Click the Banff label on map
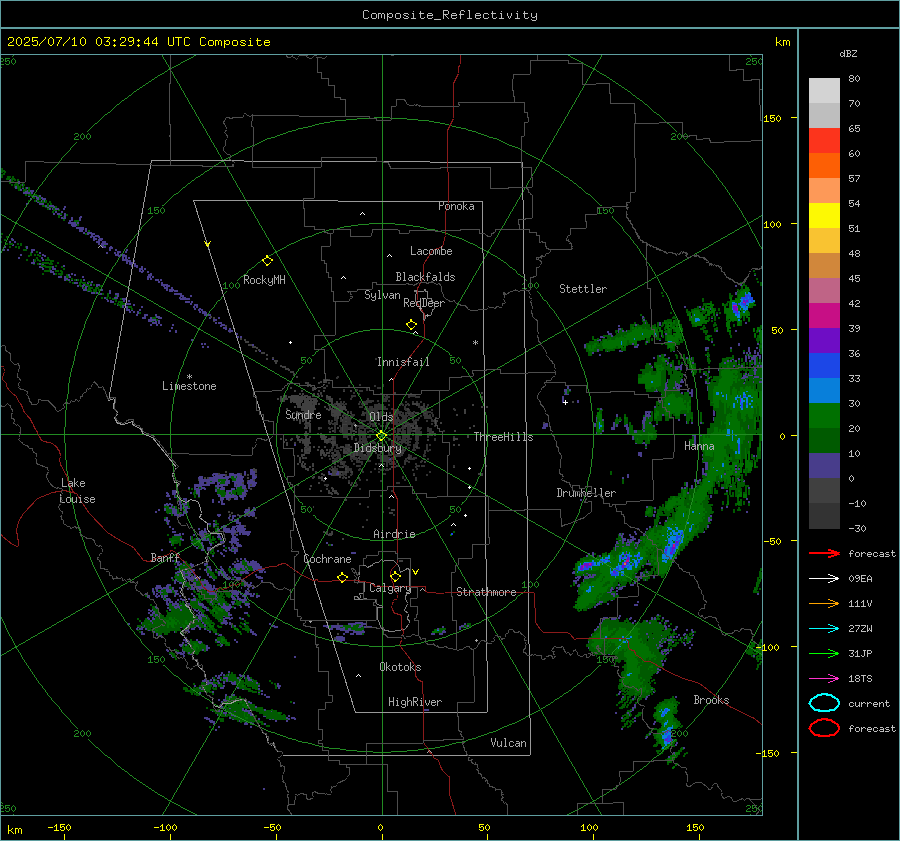Screen dimensions: 900x841 coord(165,557)
